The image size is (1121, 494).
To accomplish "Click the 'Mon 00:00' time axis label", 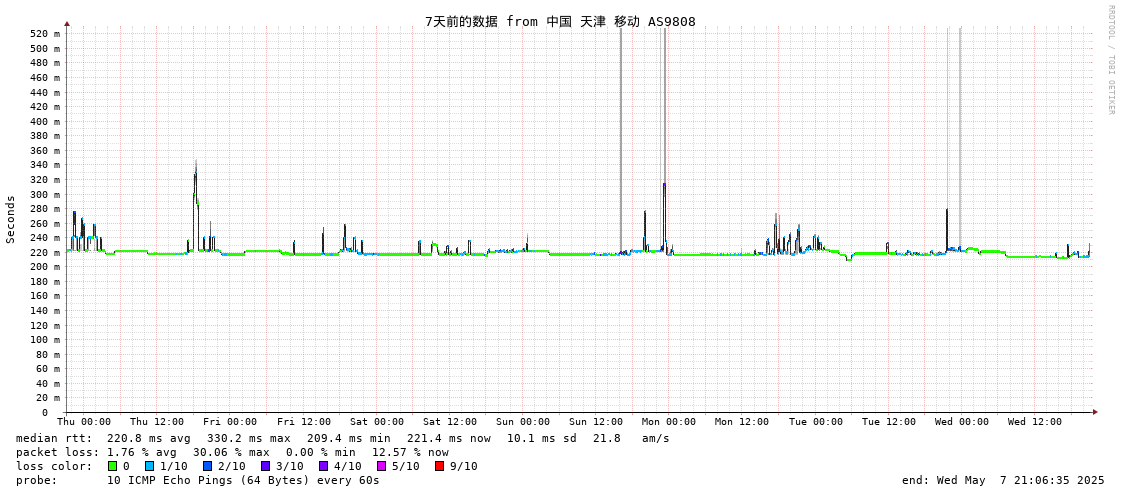I will tap(669, 422).
